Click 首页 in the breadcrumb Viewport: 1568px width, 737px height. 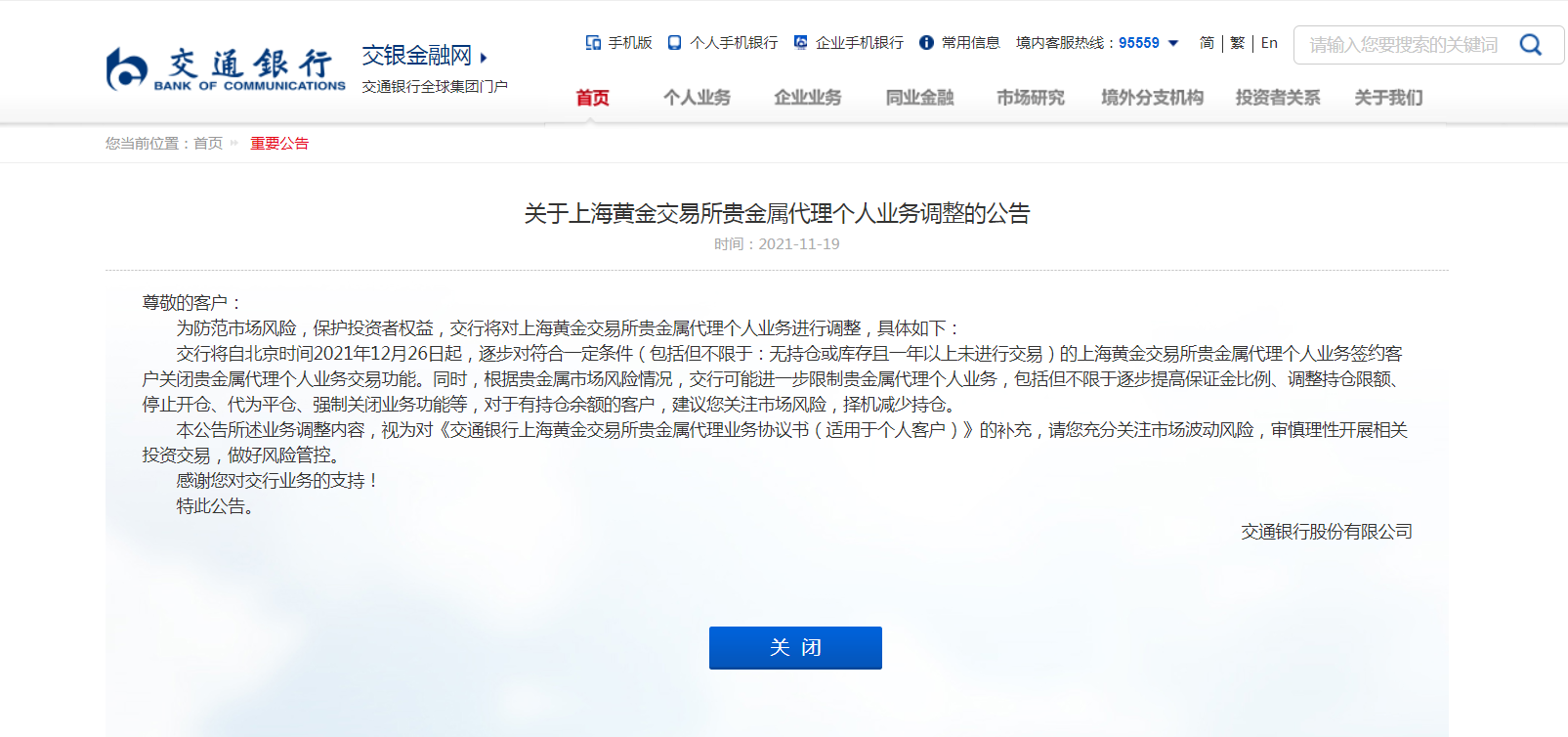tap(208, 144)
